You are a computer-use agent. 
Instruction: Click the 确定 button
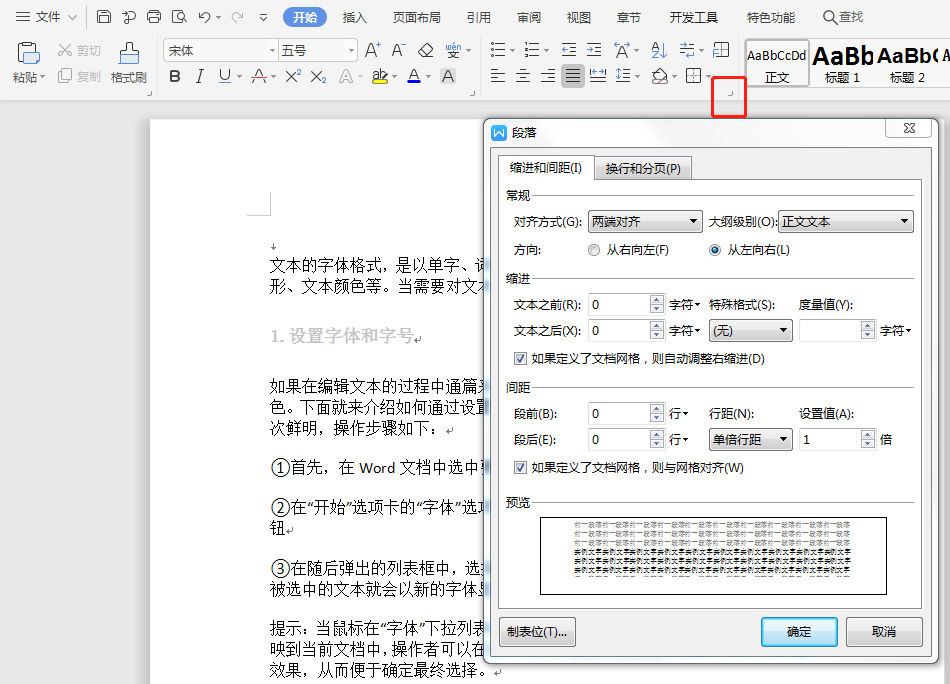click(x=799, y=632)
